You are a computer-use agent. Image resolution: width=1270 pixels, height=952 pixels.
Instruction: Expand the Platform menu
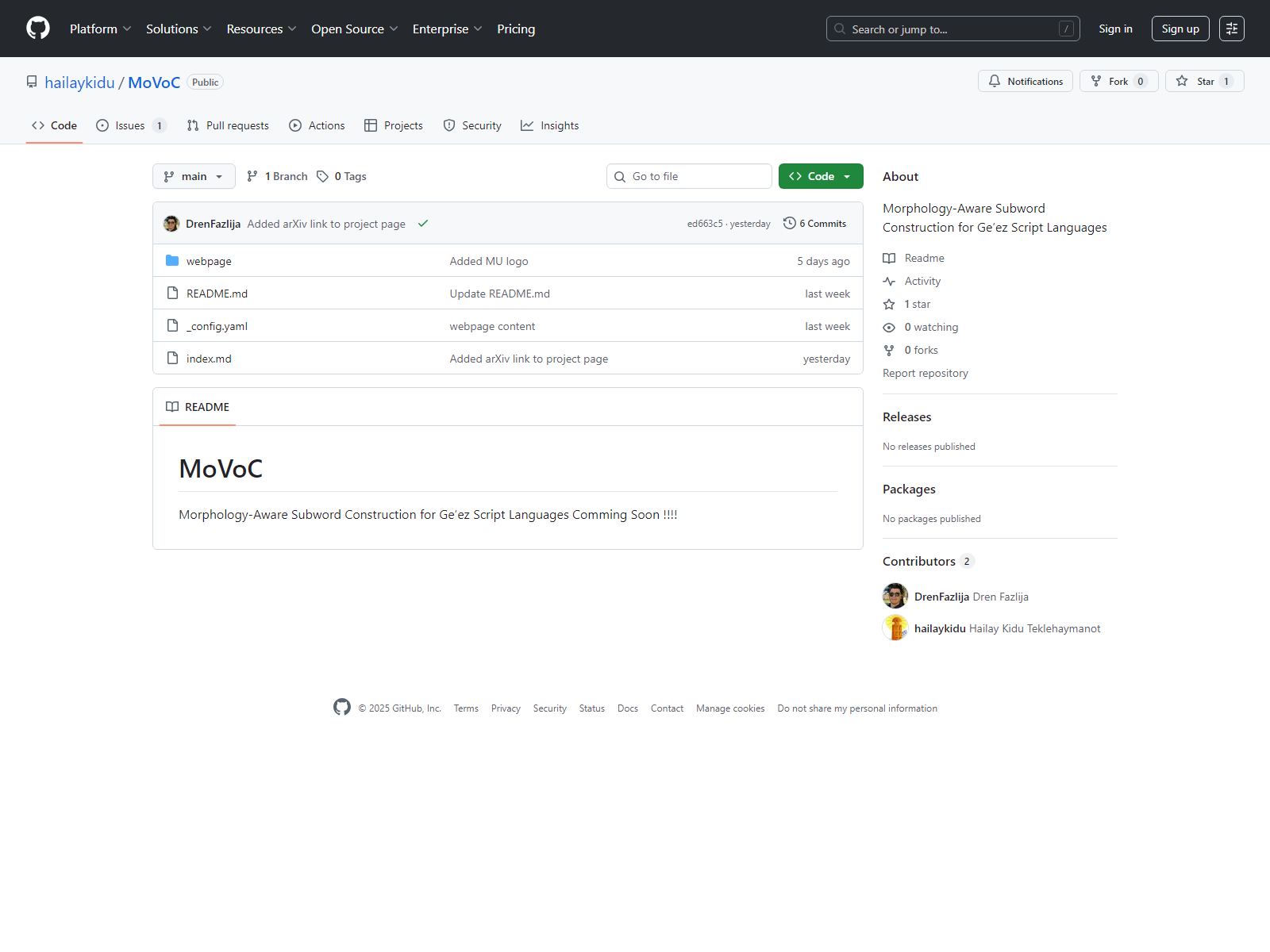(100, 29)
